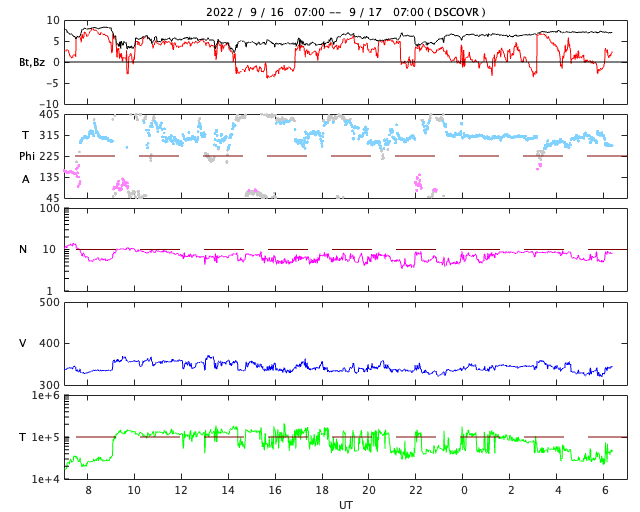Viewport: 640px width, 512px height.
Task: Click the N density axis label
Action: (23, 249)
